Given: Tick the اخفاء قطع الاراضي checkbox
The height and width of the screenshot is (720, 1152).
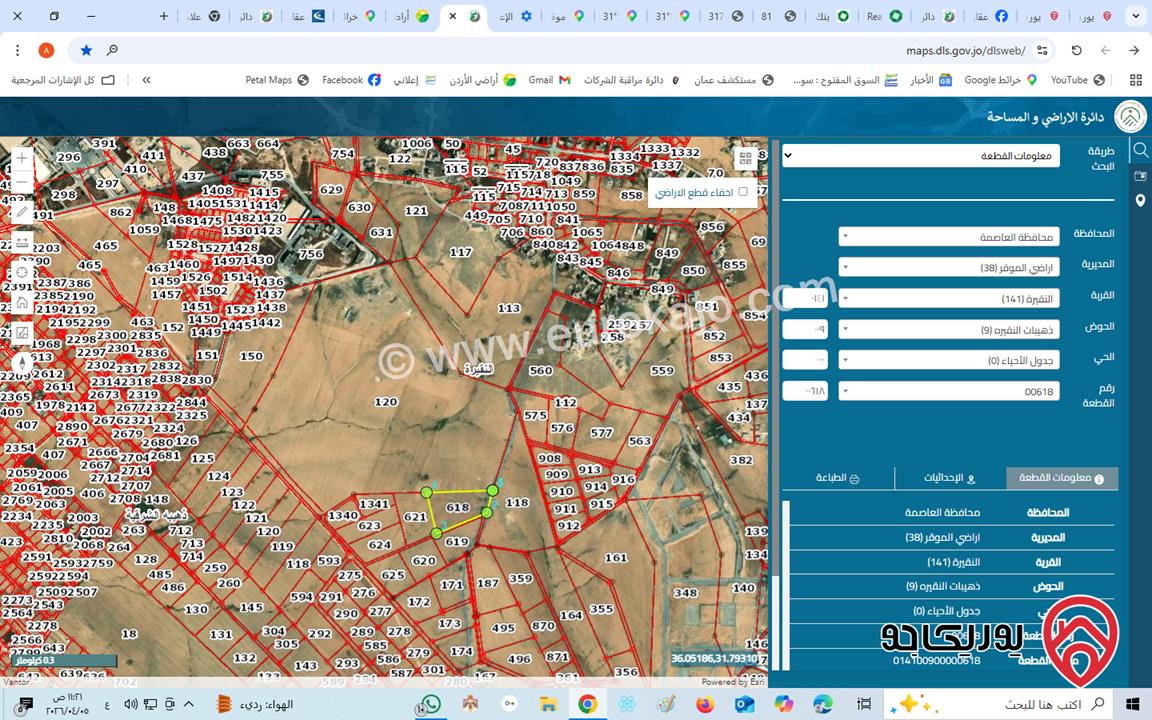Looking at the screenshot, I should tap(742, 192).
